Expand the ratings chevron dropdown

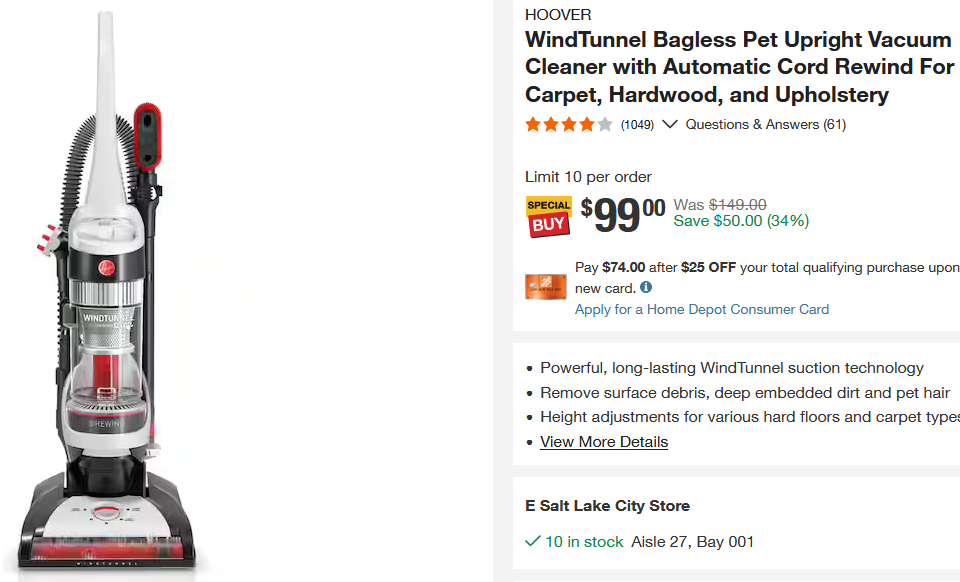(x=670, y=125)
